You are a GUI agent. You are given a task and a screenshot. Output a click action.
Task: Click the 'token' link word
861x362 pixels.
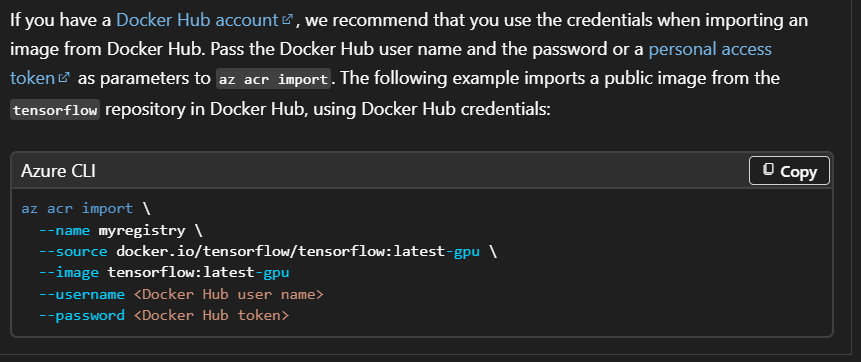(33, 78)
